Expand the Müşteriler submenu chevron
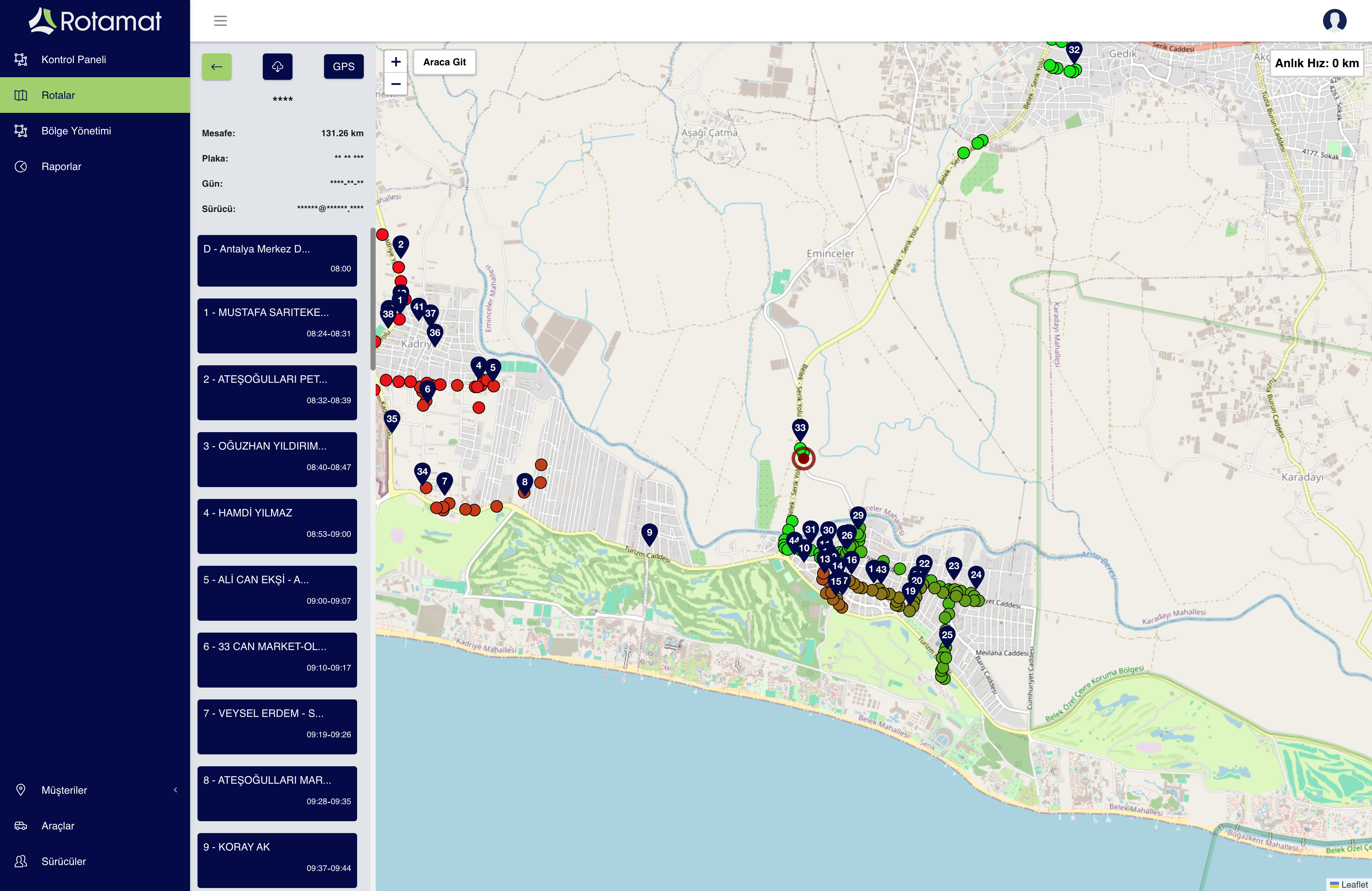Image resolution: width=1372 pixels, height=891 pixels. (175, 790)
